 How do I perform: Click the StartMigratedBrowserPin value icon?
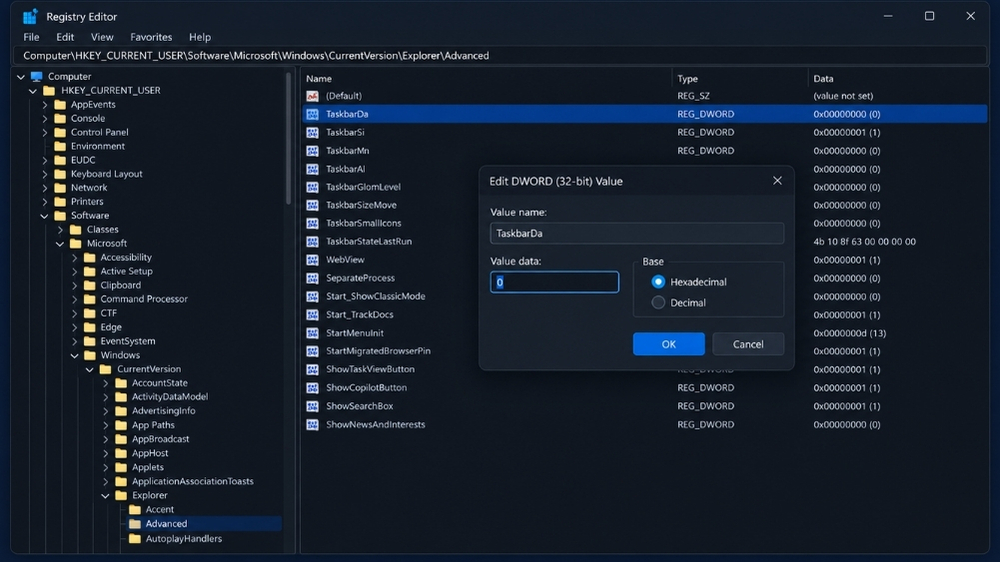pyautogui.click(x=312, y=351)
